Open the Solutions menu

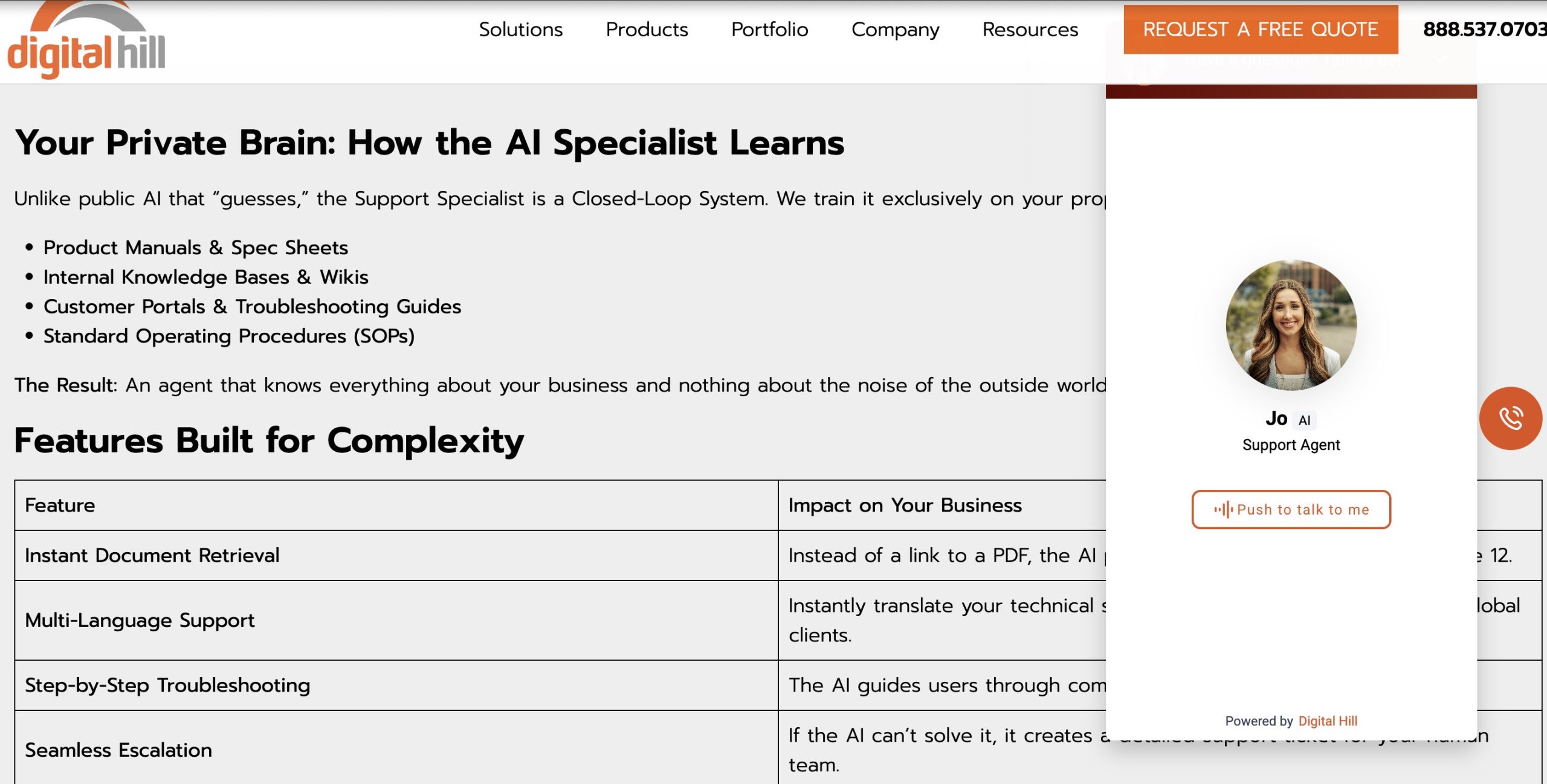(520, 30)
